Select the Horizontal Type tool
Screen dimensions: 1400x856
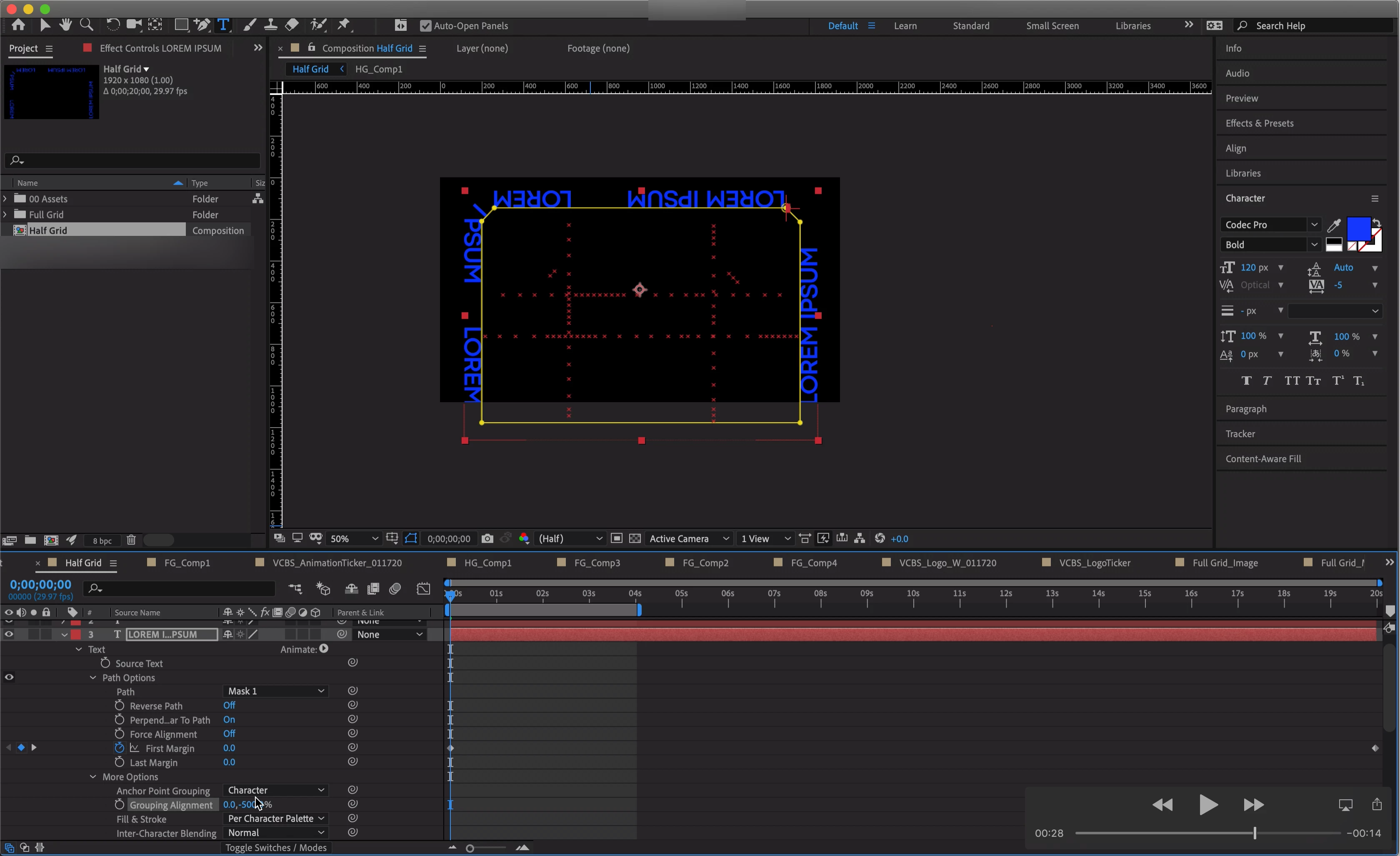pyautogui.click(x=223, y=25)
